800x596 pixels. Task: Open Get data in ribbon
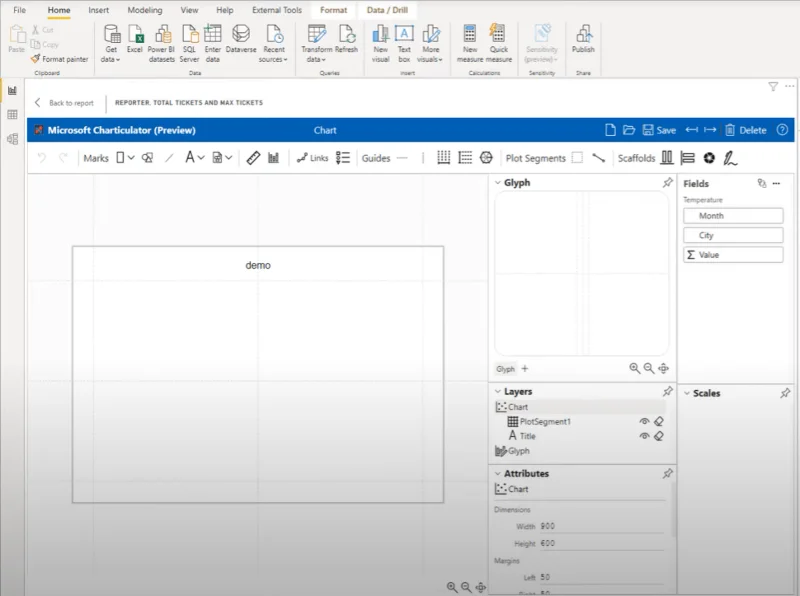111,44
